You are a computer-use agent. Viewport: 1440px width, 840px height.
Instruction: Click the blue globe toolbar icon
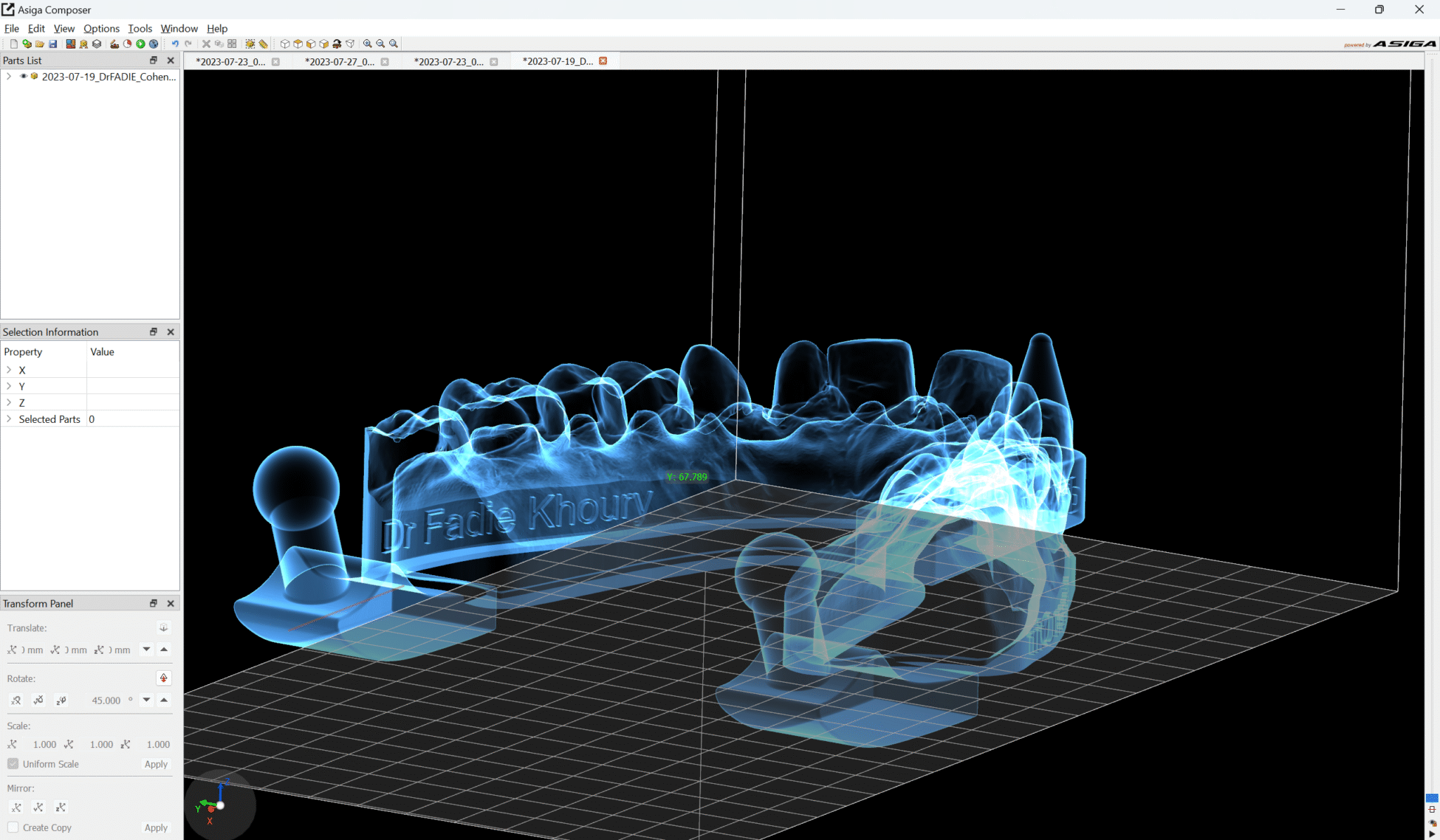(154, 44)
